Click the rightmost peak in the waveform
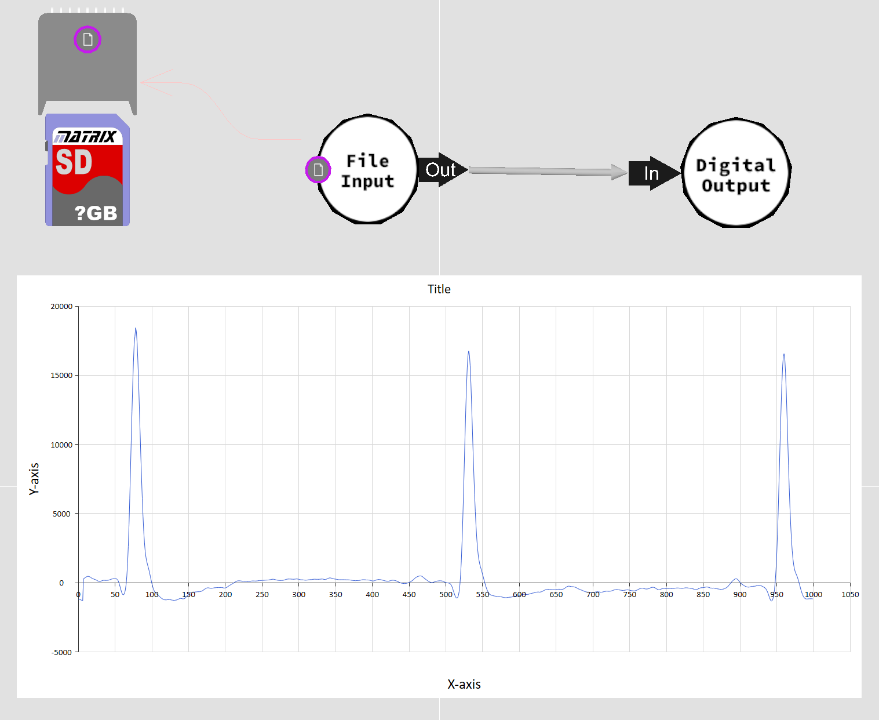 click(784, 355)
